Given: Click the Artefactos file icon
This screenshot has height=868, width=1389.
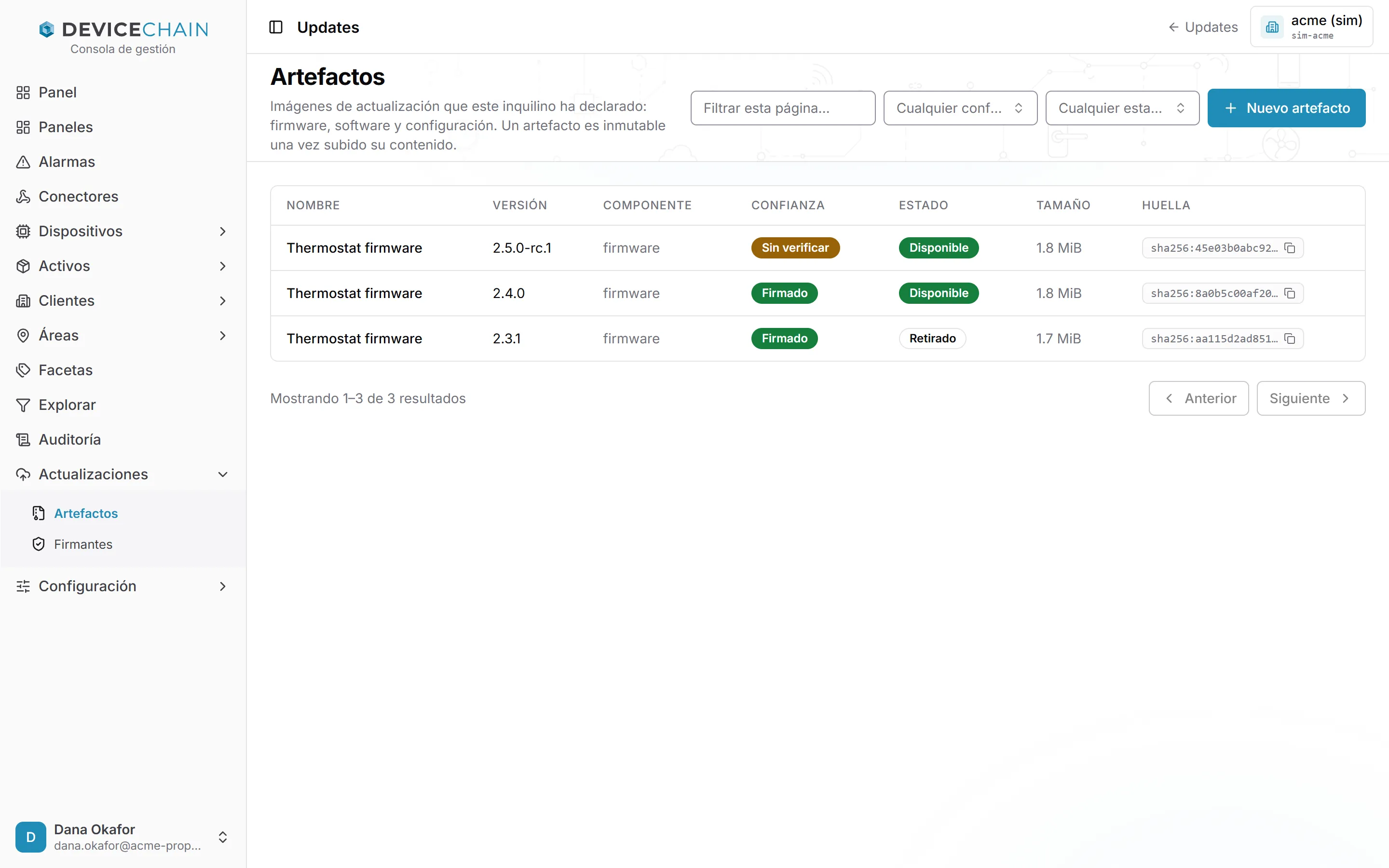Looking at the screenshot, I should [x=39, y=513].
